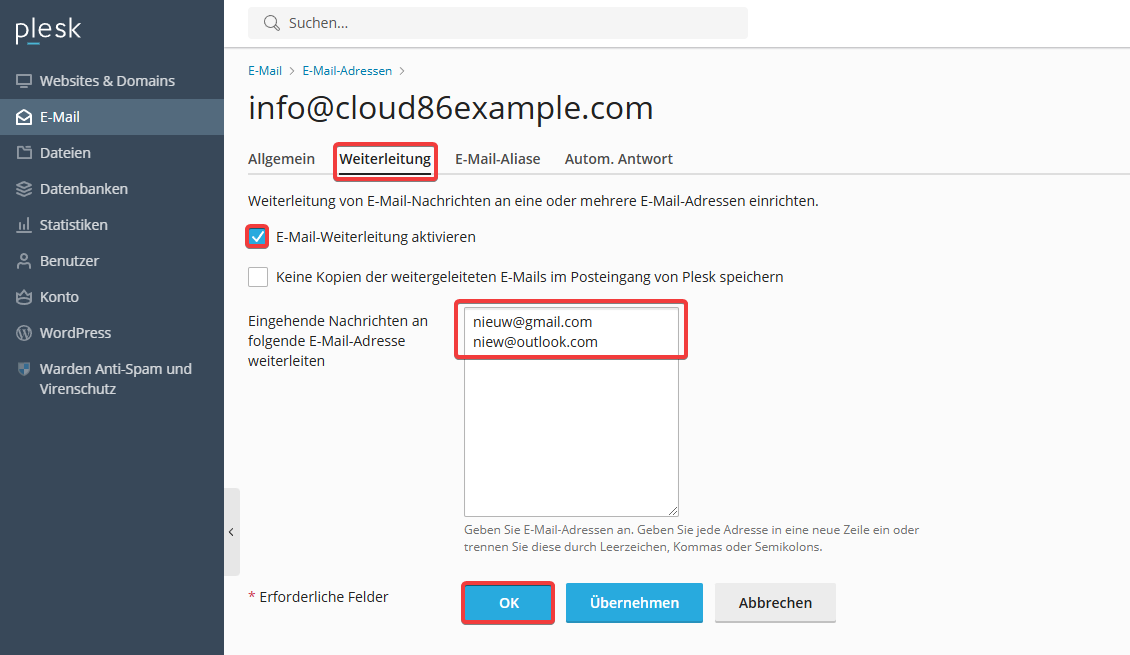Click the Übernehmen button
The height and width of the screenshot is (655, 1130).
pos(634,602)
